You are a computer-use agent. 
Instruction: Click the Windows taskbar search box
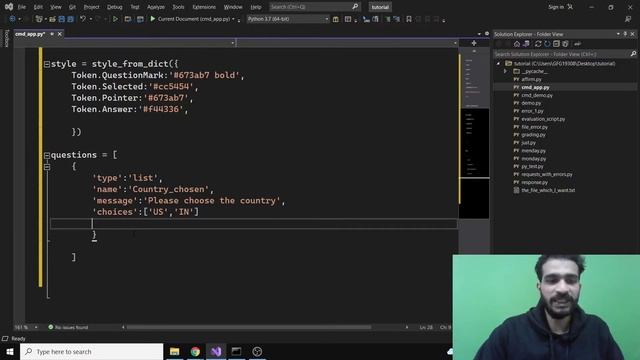[x=91, y=351]
